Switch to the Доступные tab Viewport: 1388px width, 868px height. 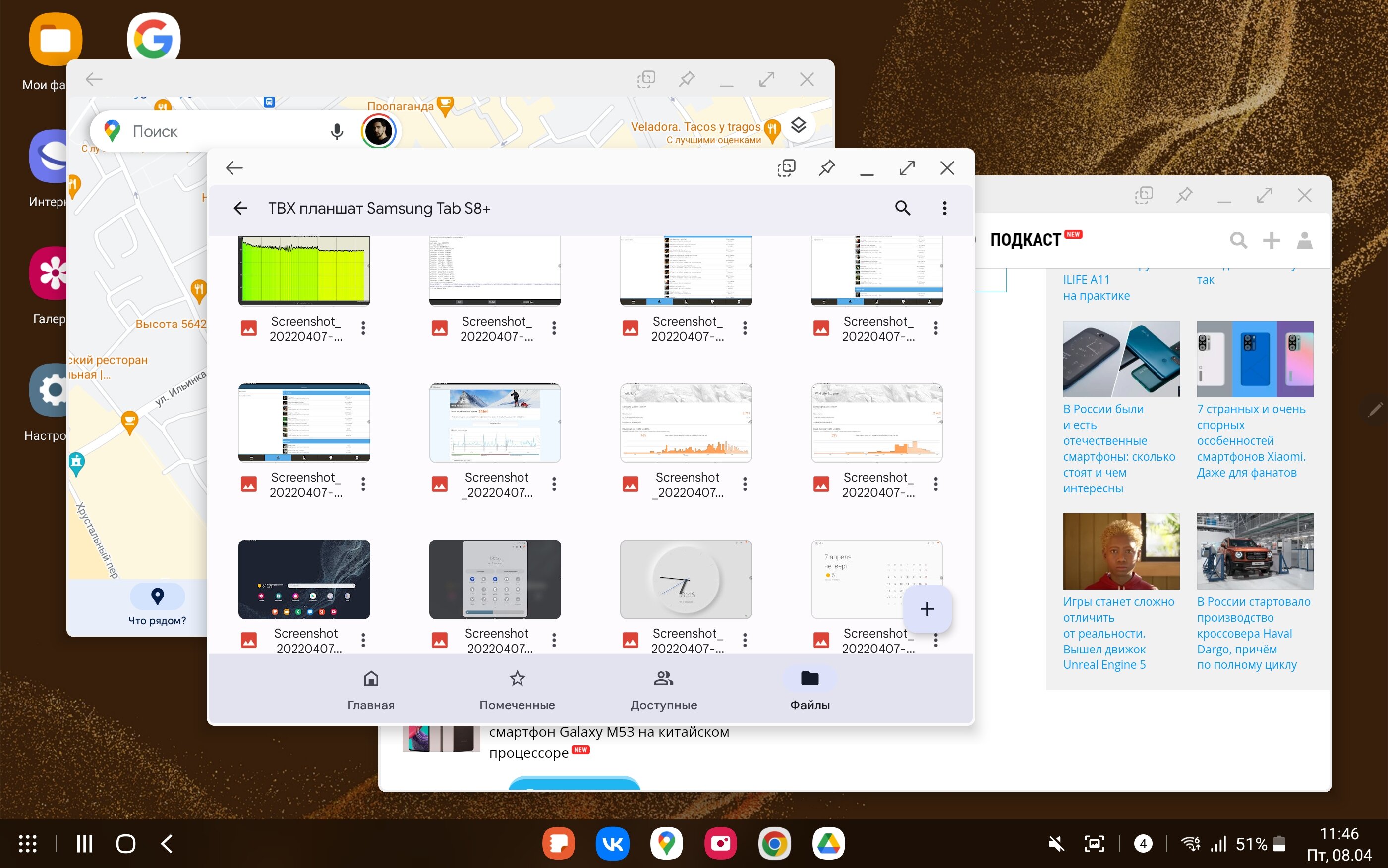pos(663,690)
